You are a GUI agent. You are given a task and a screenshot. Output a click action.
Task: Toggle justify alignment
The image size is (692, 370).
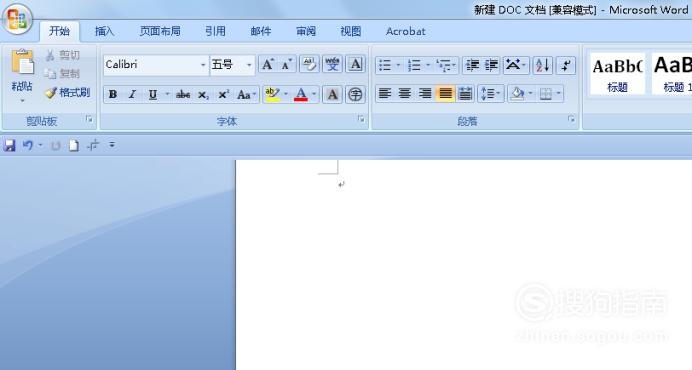(x=445, y=94)
